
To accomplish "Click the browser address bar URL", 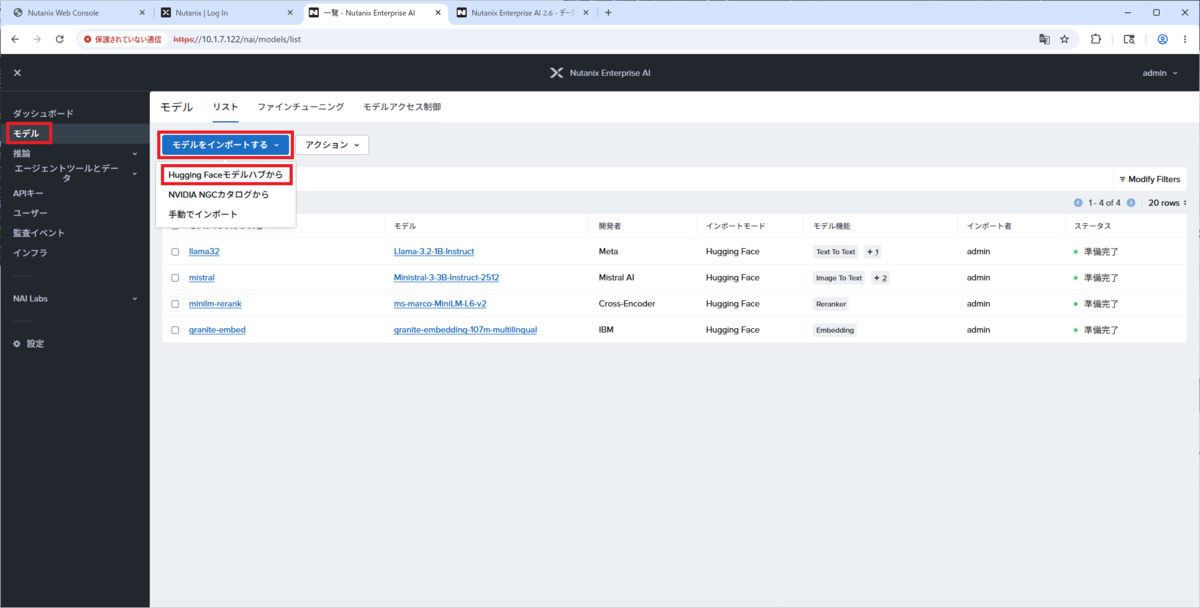I will pyautogui.click(x=237, y=39).
